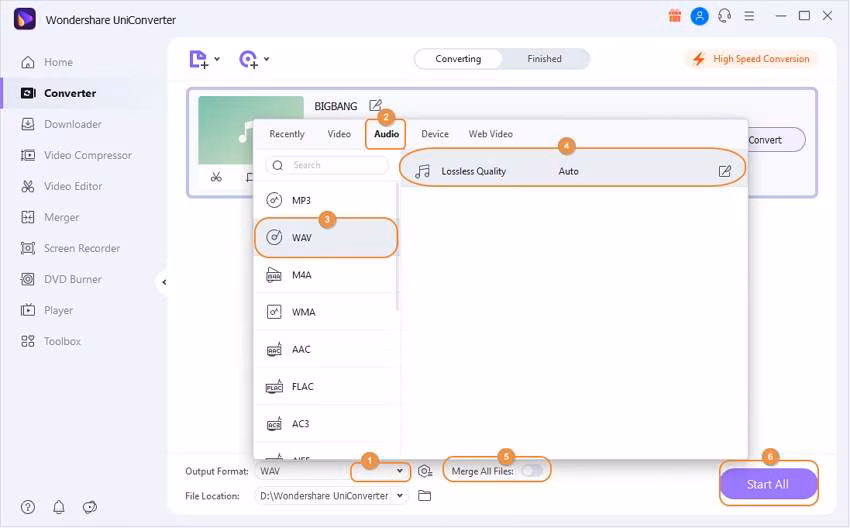Select the Audio format tab
850x528 pixels.
[x=386, y=134]
